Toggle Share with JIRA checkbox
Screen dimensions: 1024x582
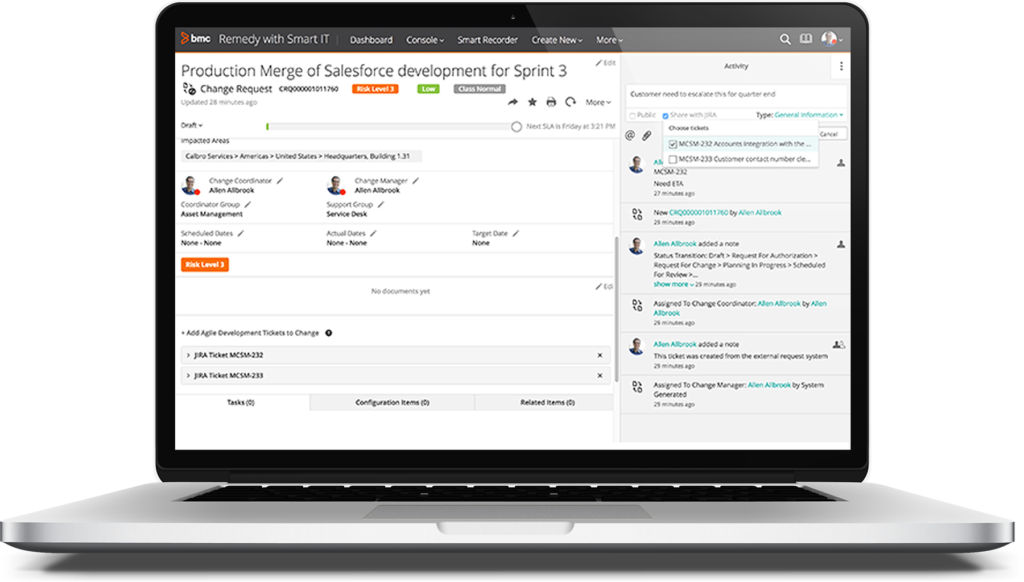point(665,116)
